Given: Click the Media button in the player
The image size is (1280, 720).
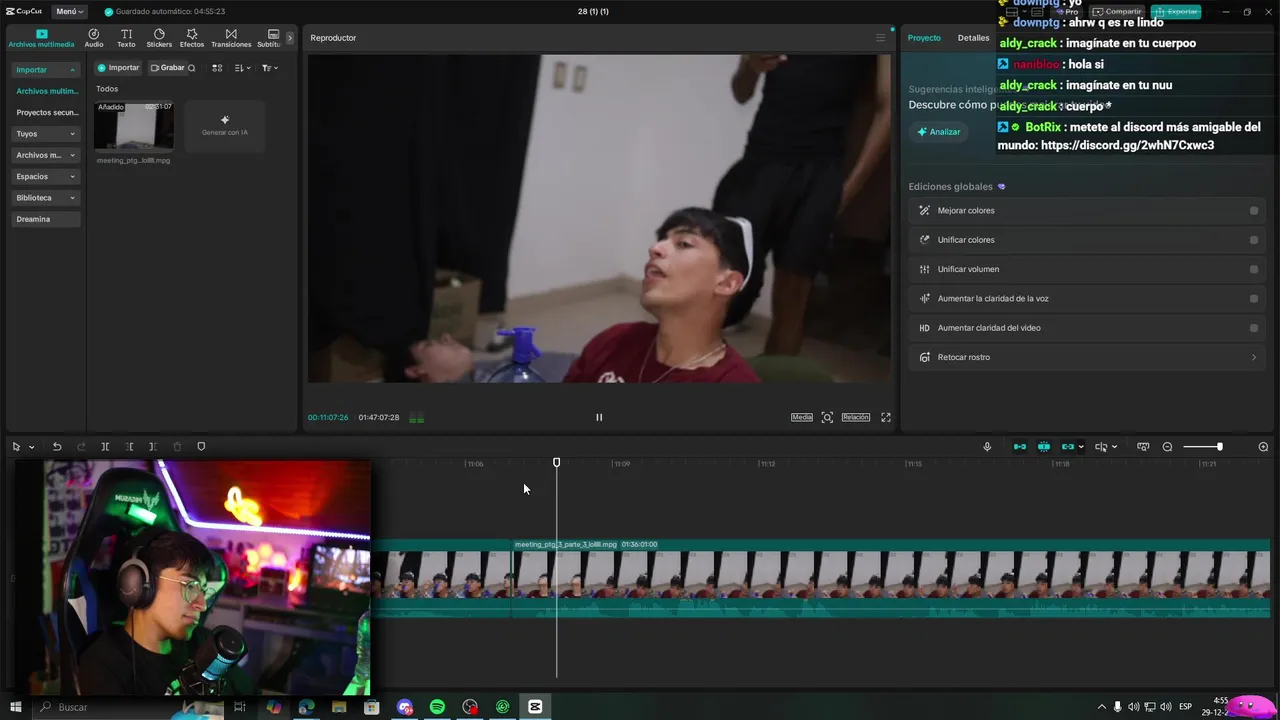Looking at the screenshot, I should (x=802, y=417).
